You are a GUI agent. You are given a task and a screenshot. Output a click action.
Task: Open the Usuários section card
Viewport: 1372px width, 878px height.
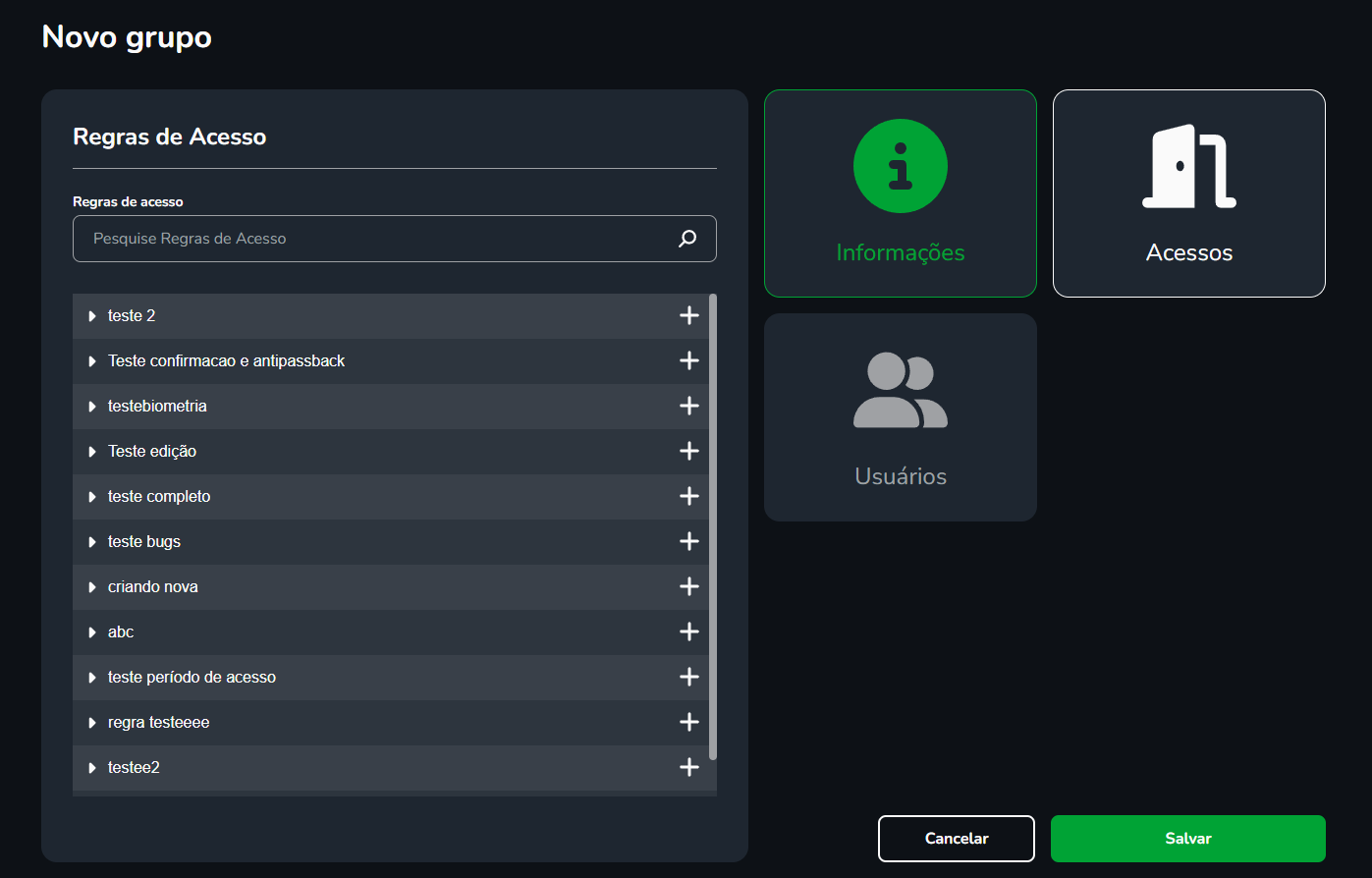[901, 417]
